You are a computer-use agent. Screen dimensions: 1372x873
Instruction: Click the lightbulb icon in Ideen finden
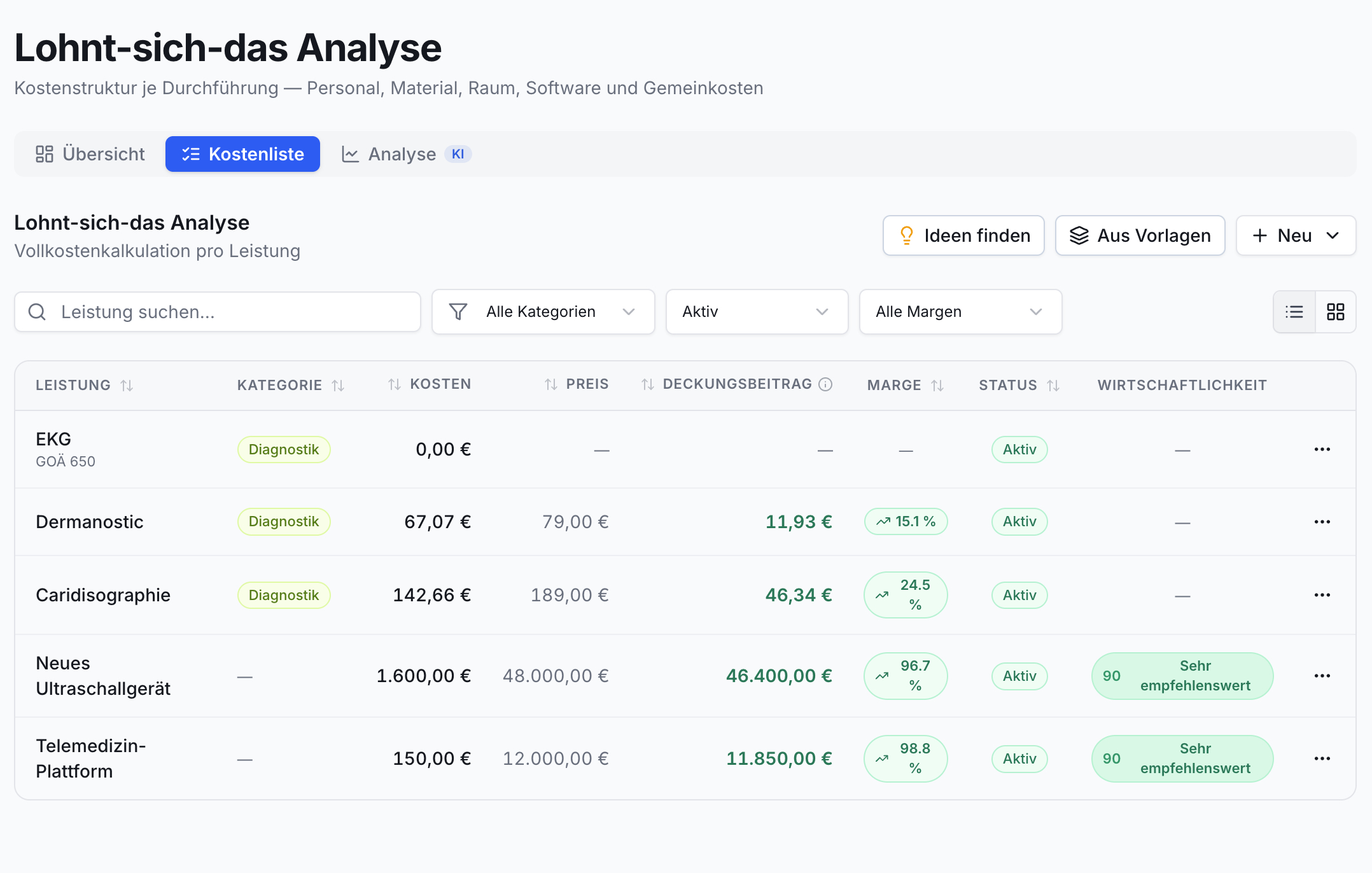pos(907,235)
